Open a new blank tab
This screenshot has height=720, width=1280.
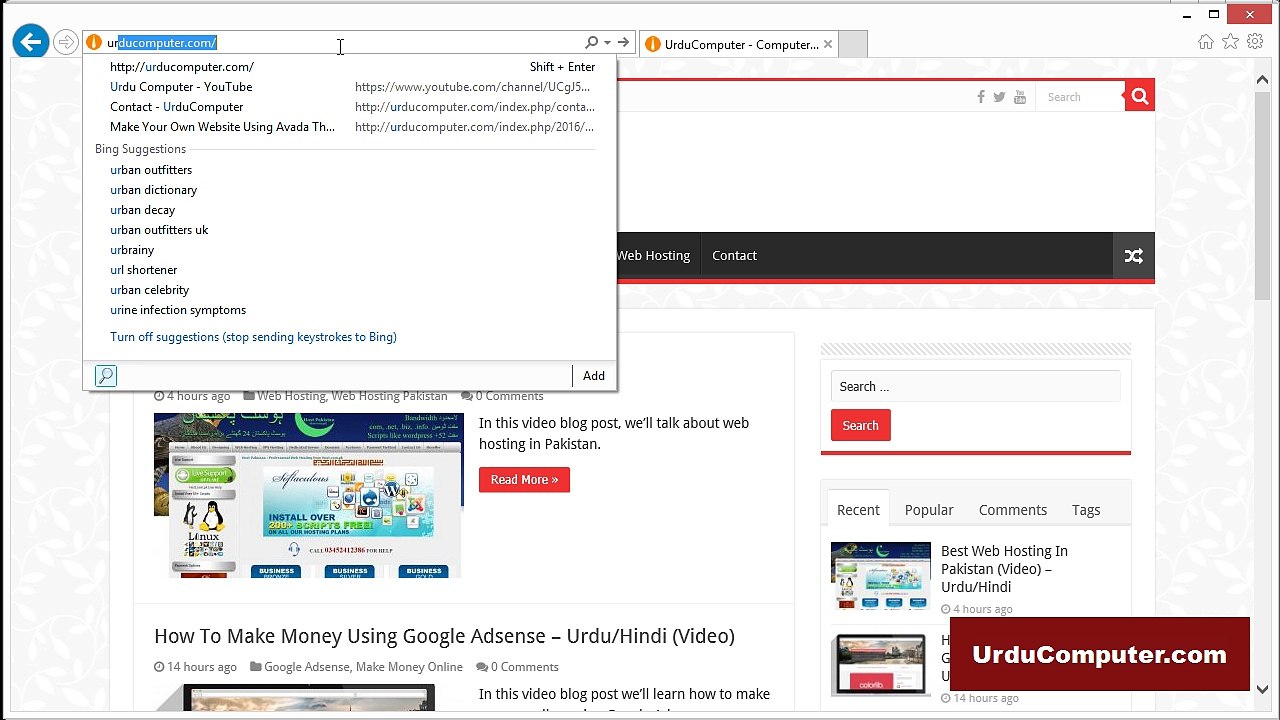(852, 44)
